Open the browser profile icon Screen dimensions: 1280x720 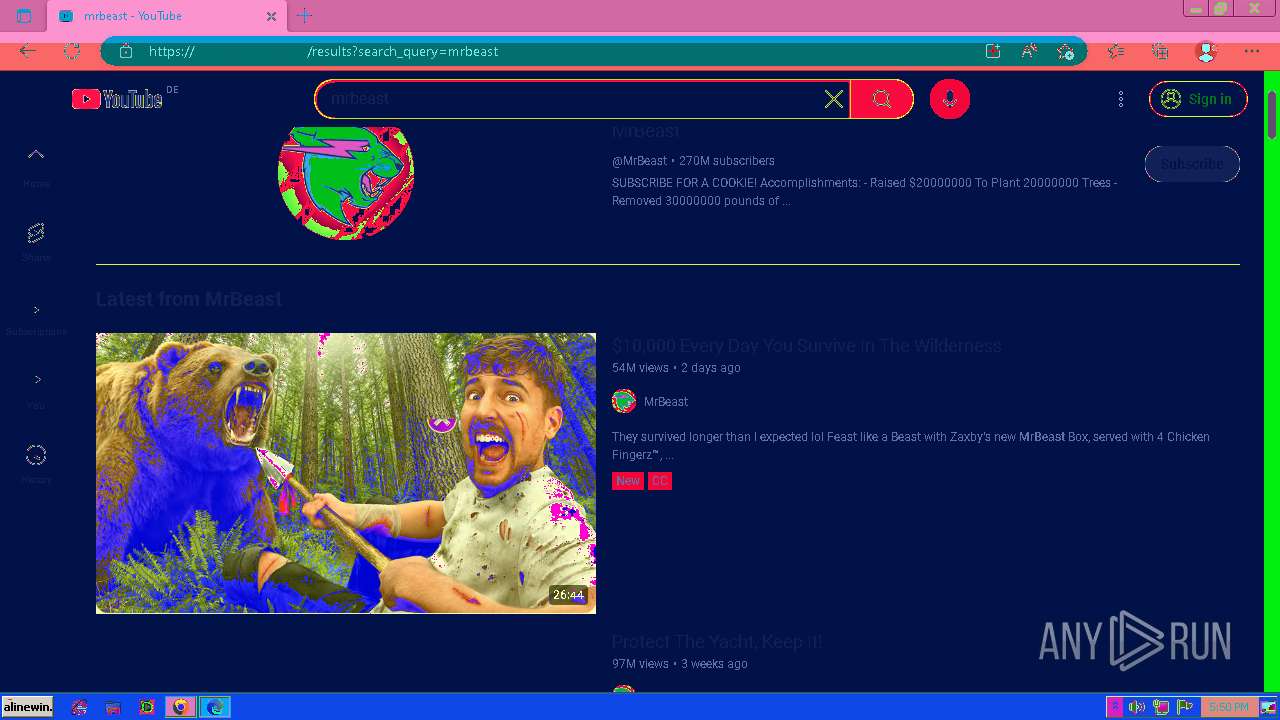click(1206, 51)
